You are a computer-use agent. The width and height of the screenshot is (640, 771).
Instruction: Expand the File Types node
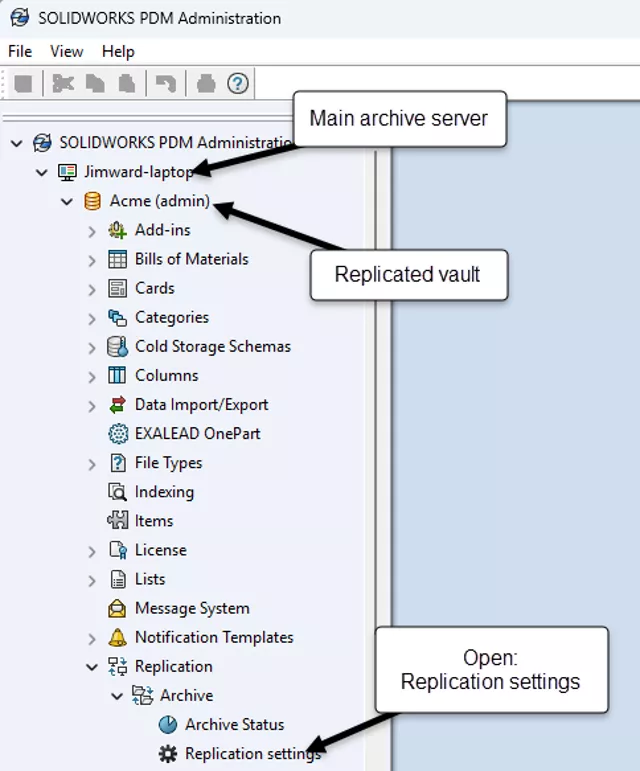pos(92,464)
